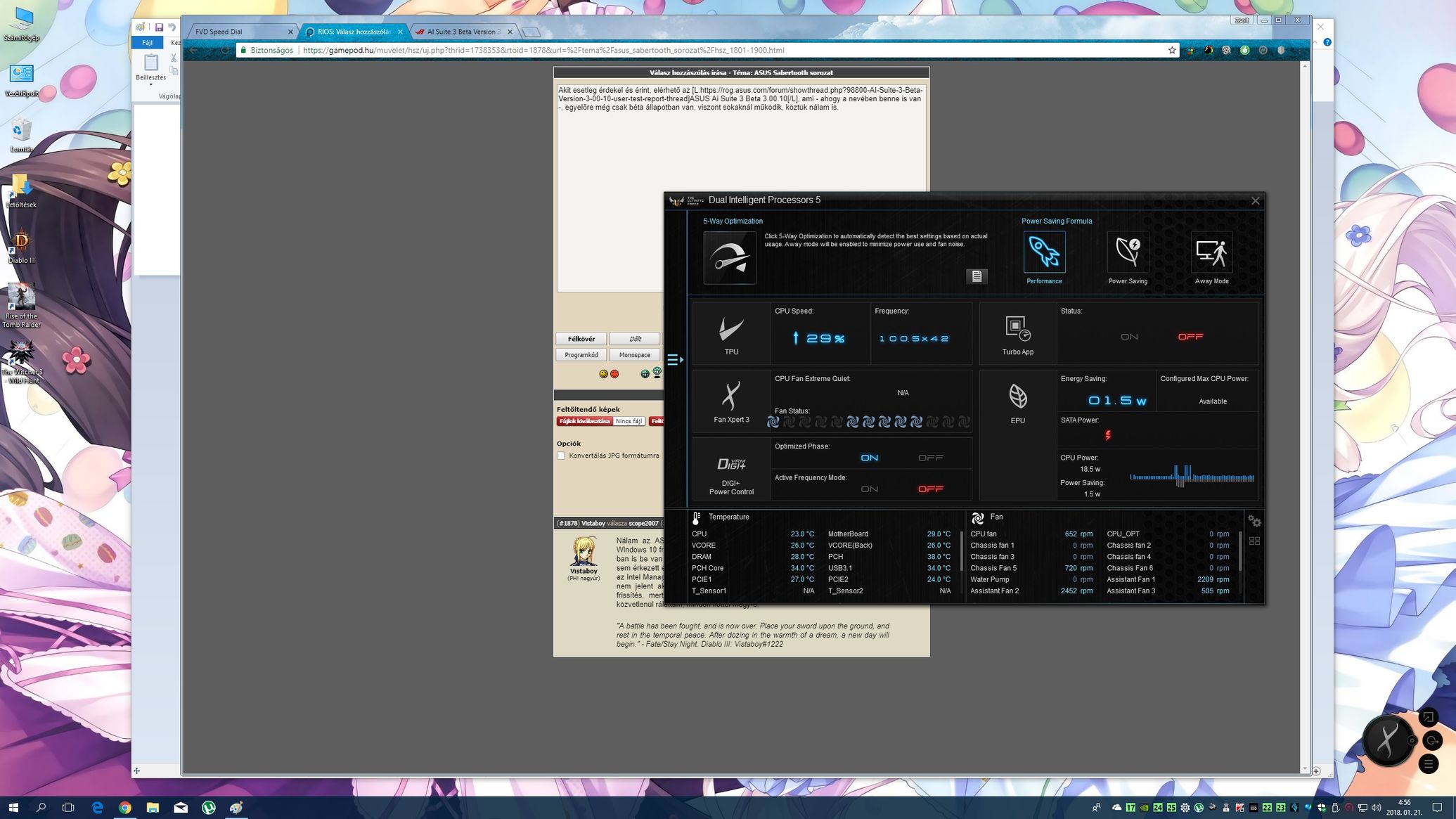This screenshot has width=1456, height=819.
Task: Apply Monospace formatting
Action: tap(635, 355)
